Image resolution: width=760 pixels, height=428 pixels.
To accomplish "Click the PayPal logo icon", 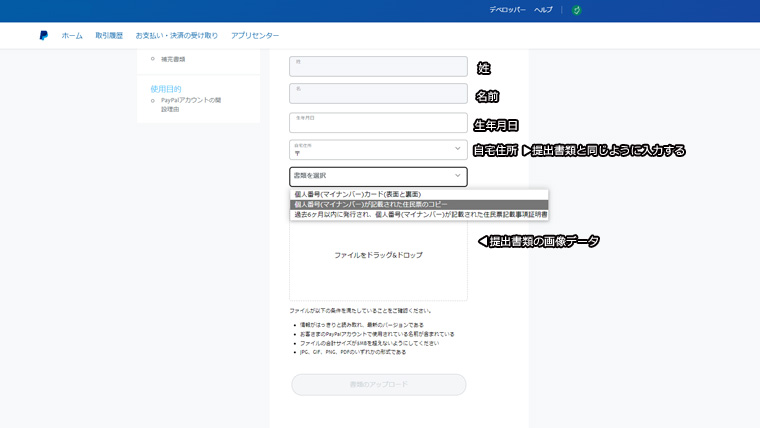I will 43,35.
